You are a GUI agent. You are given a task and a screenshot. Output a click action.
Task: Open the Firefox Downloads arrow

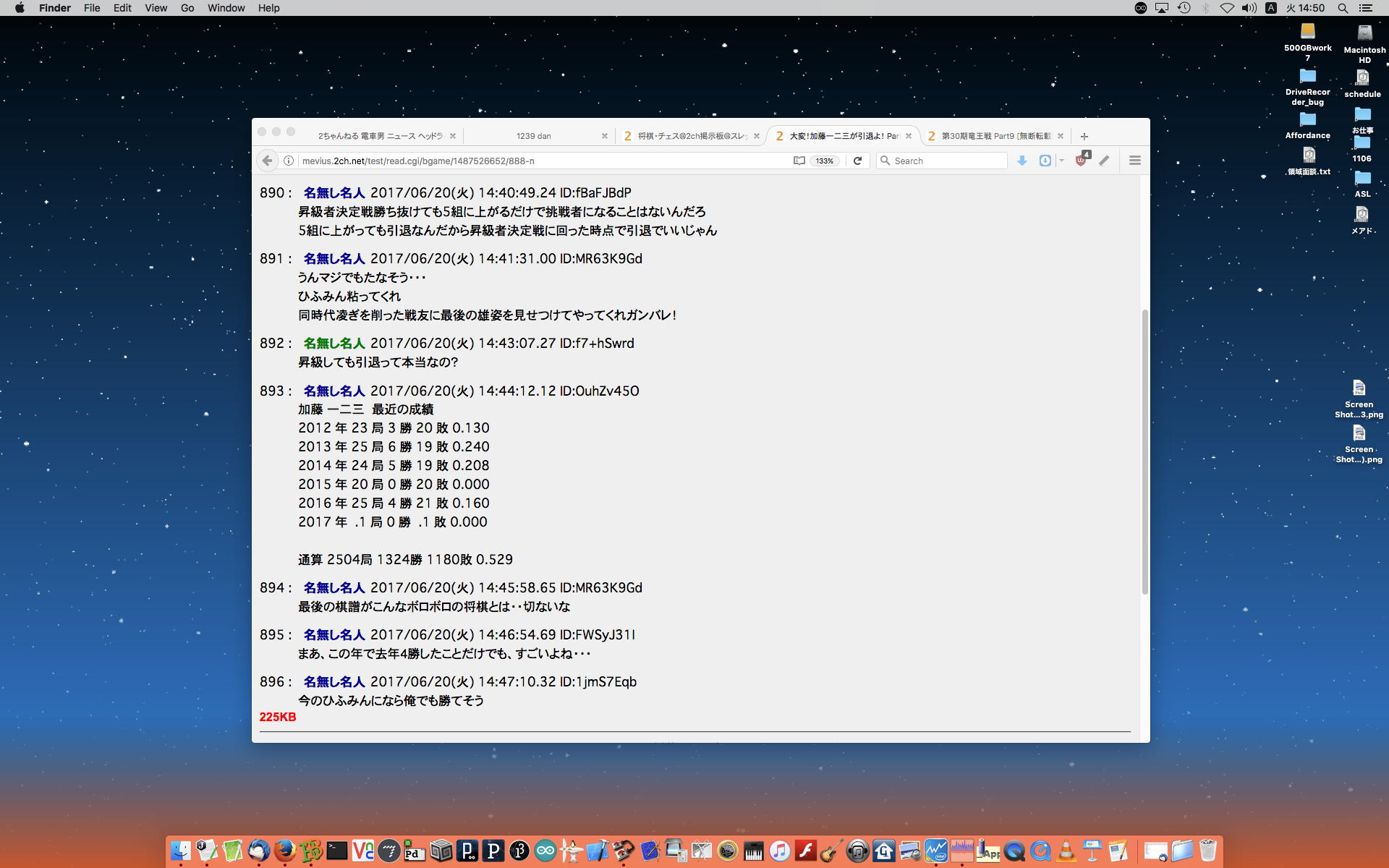(1021, 161)
